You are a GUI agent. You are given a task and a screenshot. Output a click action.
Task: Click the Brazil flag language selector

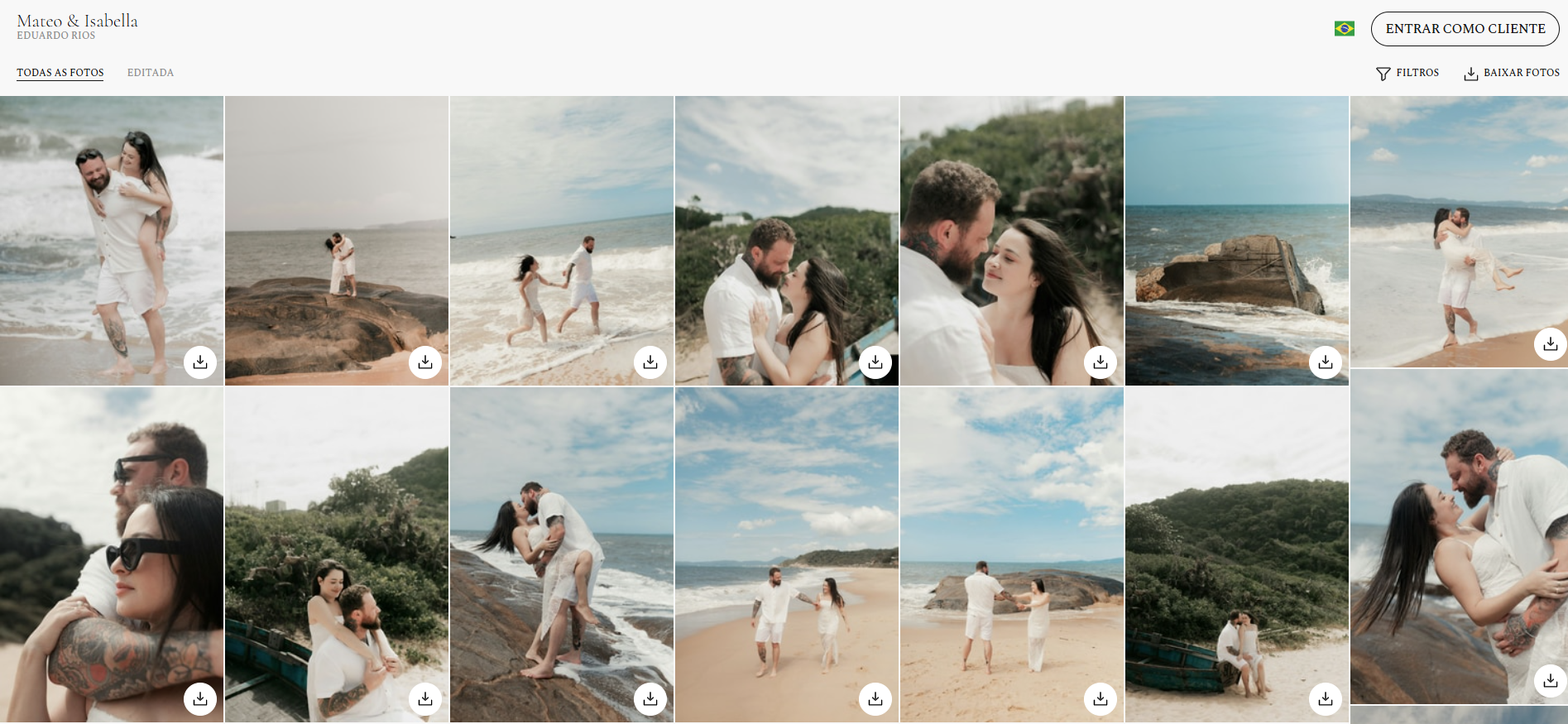1345,29
